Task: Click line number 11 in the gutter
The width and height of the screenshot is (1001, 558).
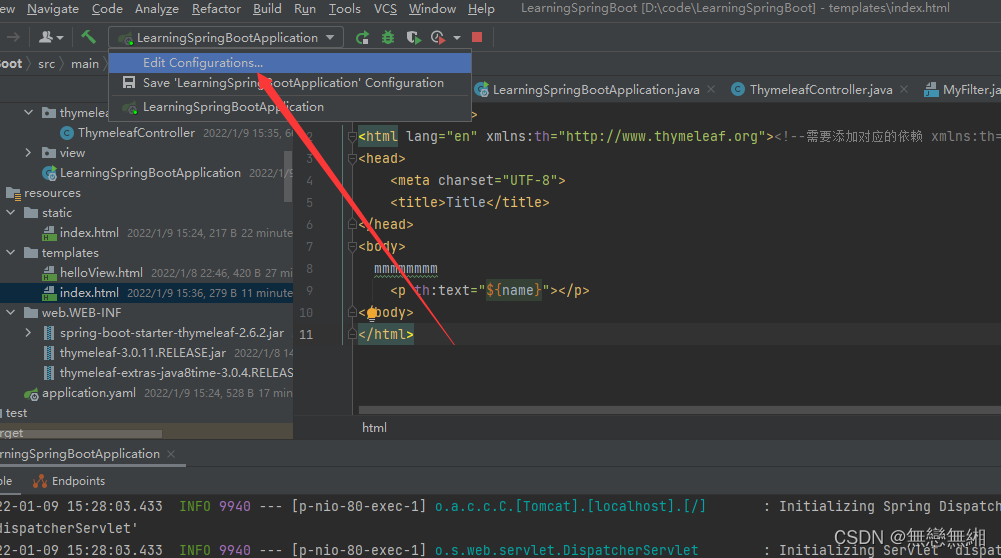Action: tap(306, 335)
